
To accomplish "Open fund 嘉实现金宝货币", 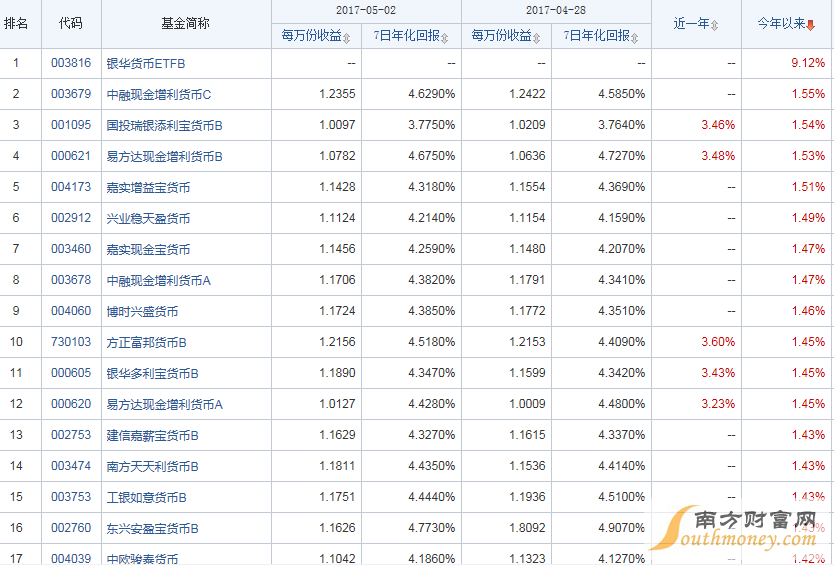I will (x=148, y=249).
